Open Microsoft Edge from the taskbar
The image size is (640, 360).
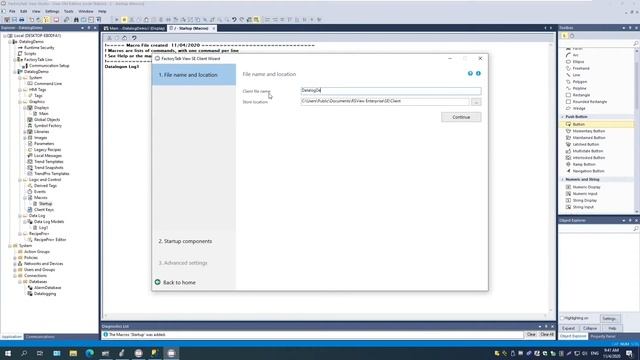pos(89,353)
